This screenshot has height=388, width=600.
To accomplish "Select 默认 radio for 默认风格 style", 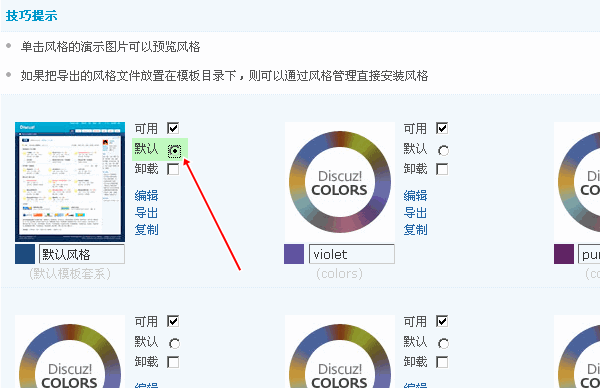I will pyautogui.click(x=174, y=151).
